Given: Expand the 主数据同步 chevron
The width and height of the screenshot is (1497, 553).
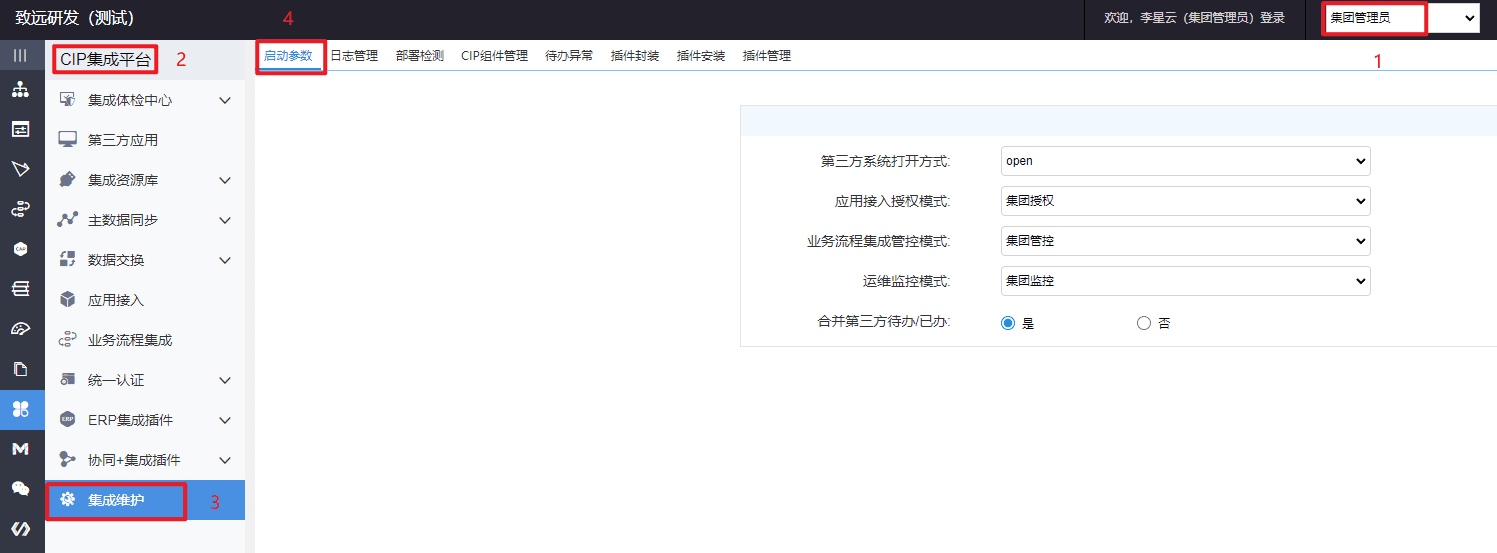Looking at the screenshot, I should tap(225, 220).
